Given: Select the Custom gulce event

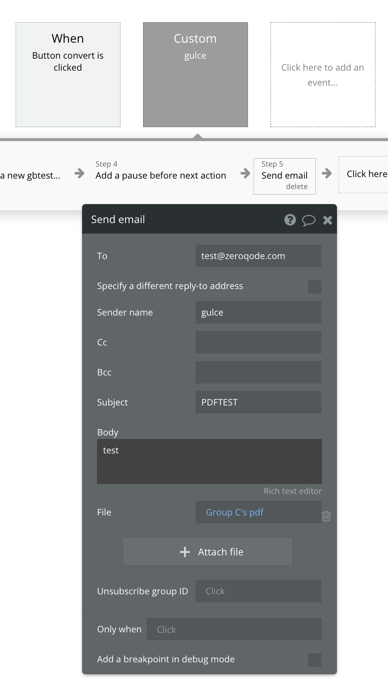Looking at the screenshot, I should pos(195,74).
